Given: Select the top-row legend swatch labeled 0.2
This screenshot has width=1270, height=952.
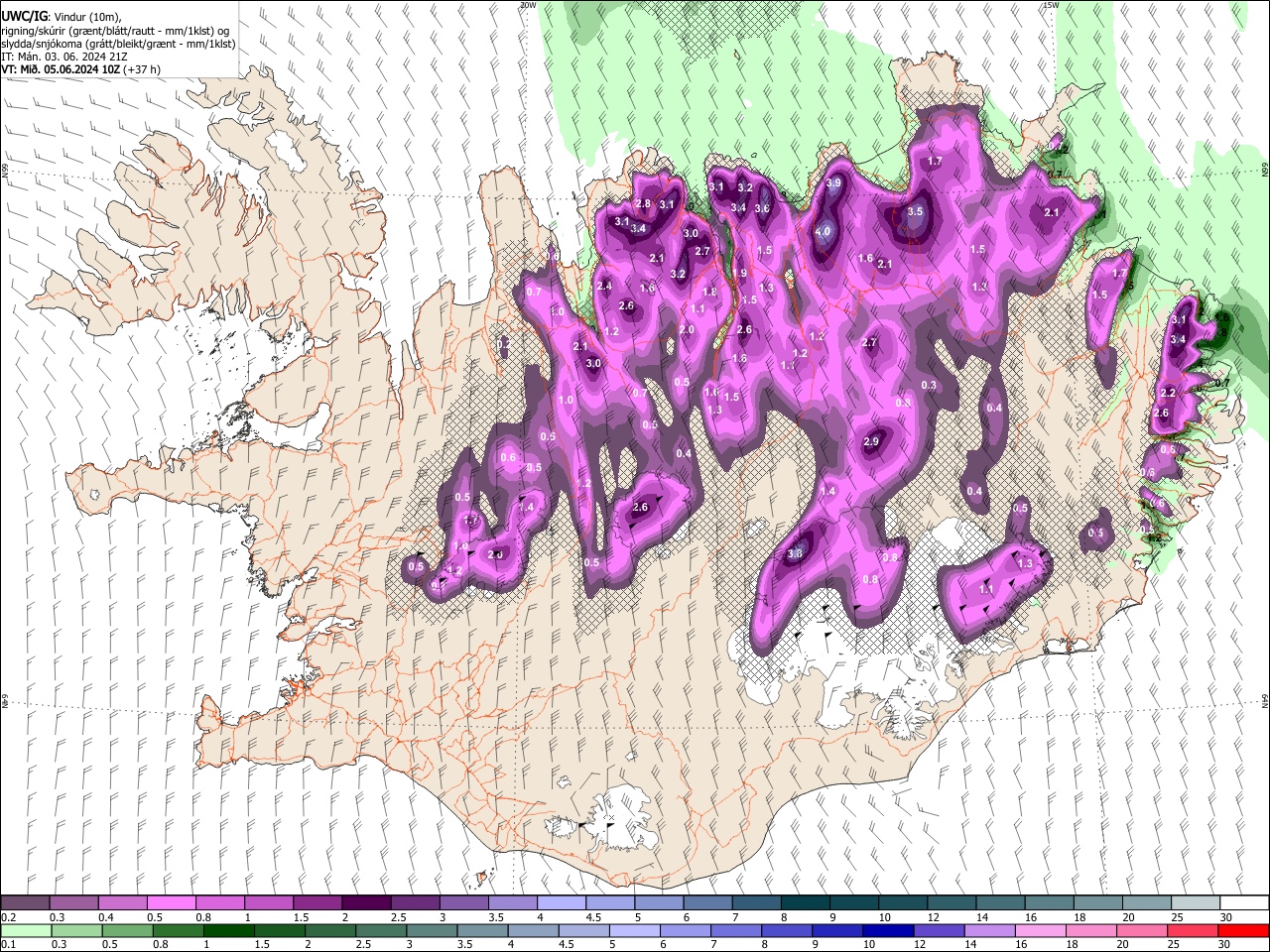Looking at the screenshot, I should (25, 902).
